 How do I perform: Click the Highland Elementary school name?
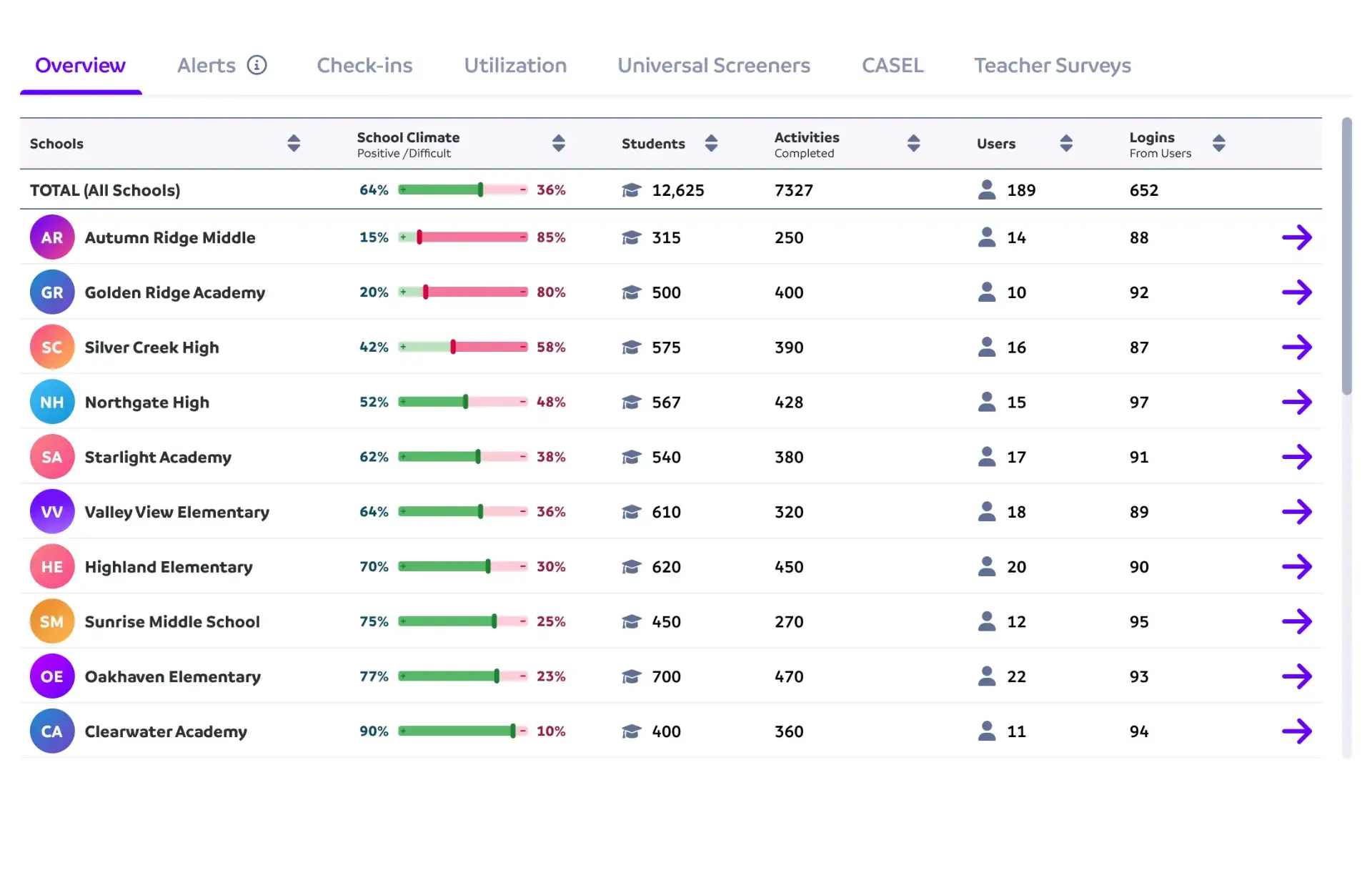point(169,567)
